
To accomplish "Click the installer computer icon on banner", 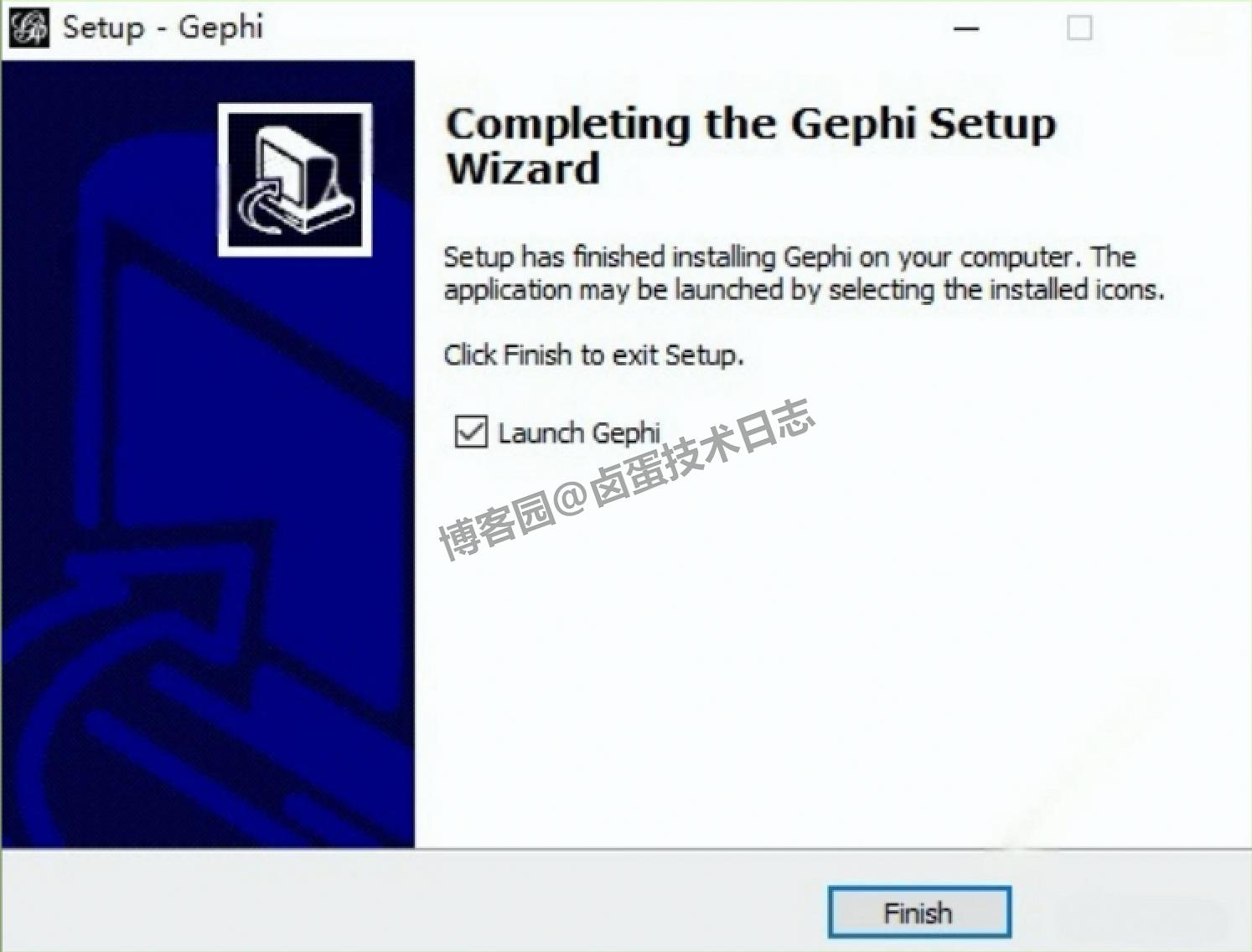I will pyautogui.click(x=295, y=179).
